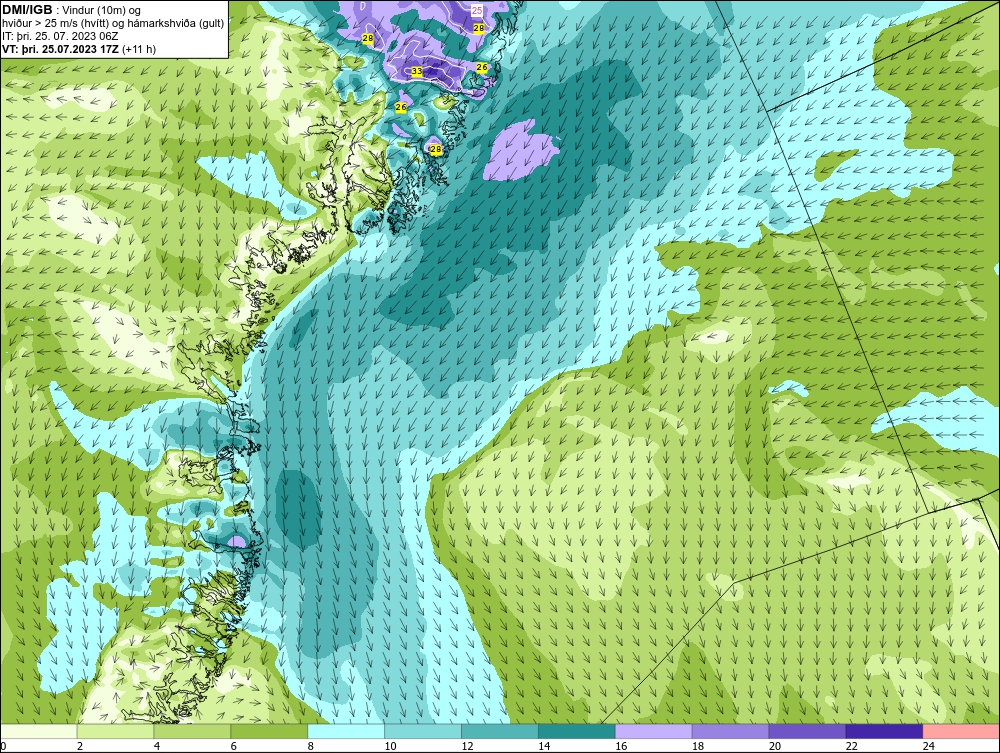Select the 22–24 m/s dark indigo swatch
This screenshot has height=753, width=1000.
coord(884,731)
